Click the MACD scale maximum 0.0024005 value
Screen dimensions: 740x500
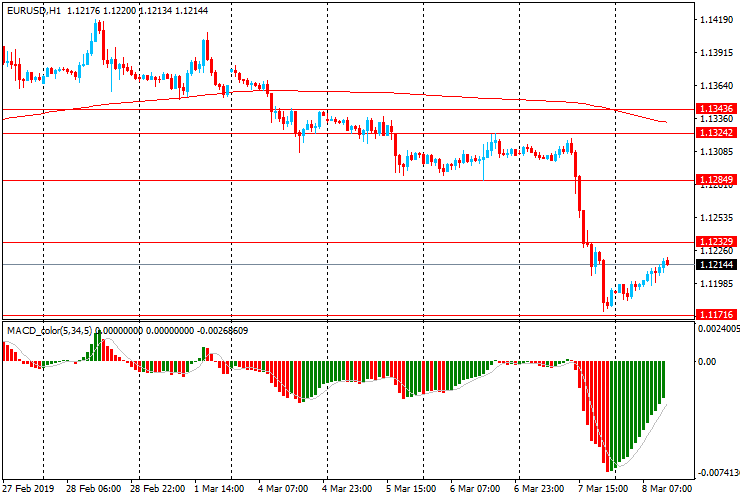pyautogui.click(x=719, y=329)
